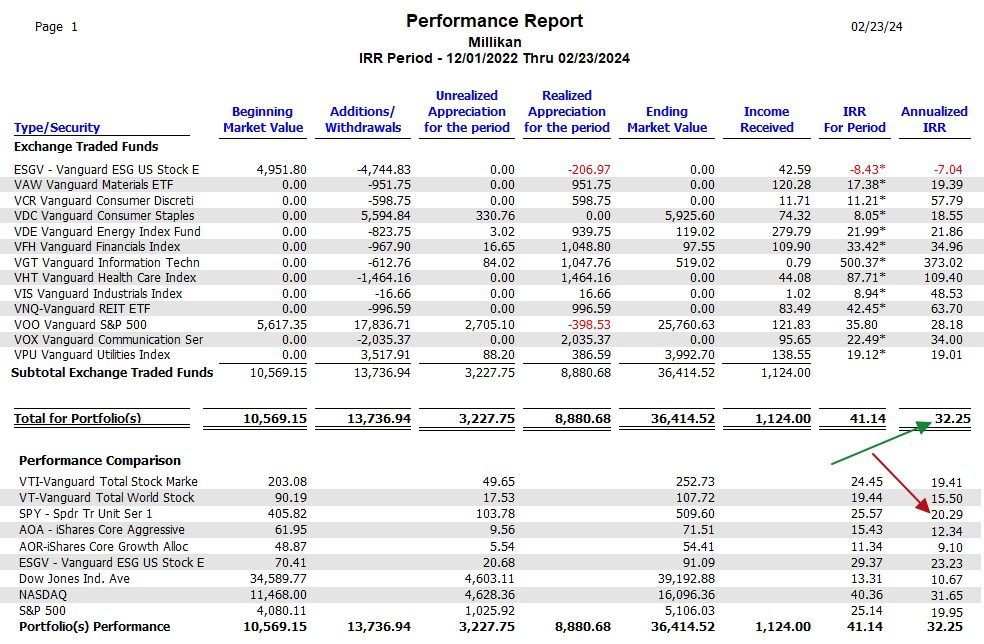Image resolution: width=984 pixels, height=644 pixels.
Task: Click the VGT annualized IRR 373.02
Action: (943, 262)
